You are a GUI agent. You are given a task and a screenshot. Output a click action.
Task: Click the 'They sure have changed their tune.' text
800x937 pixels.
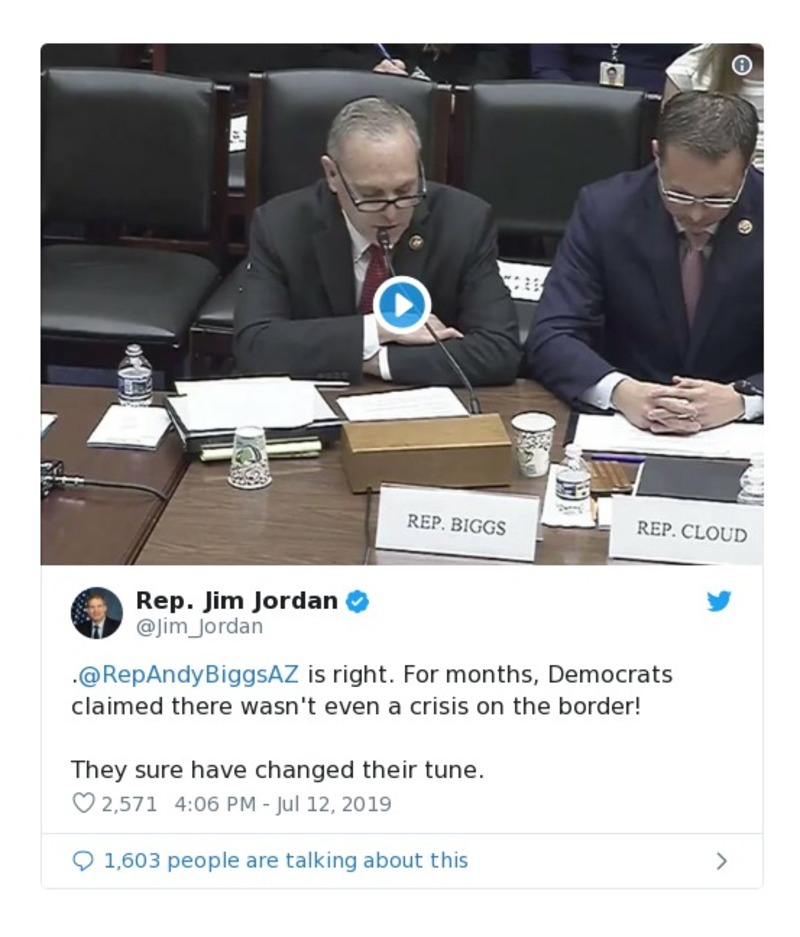tap(277, 770)
